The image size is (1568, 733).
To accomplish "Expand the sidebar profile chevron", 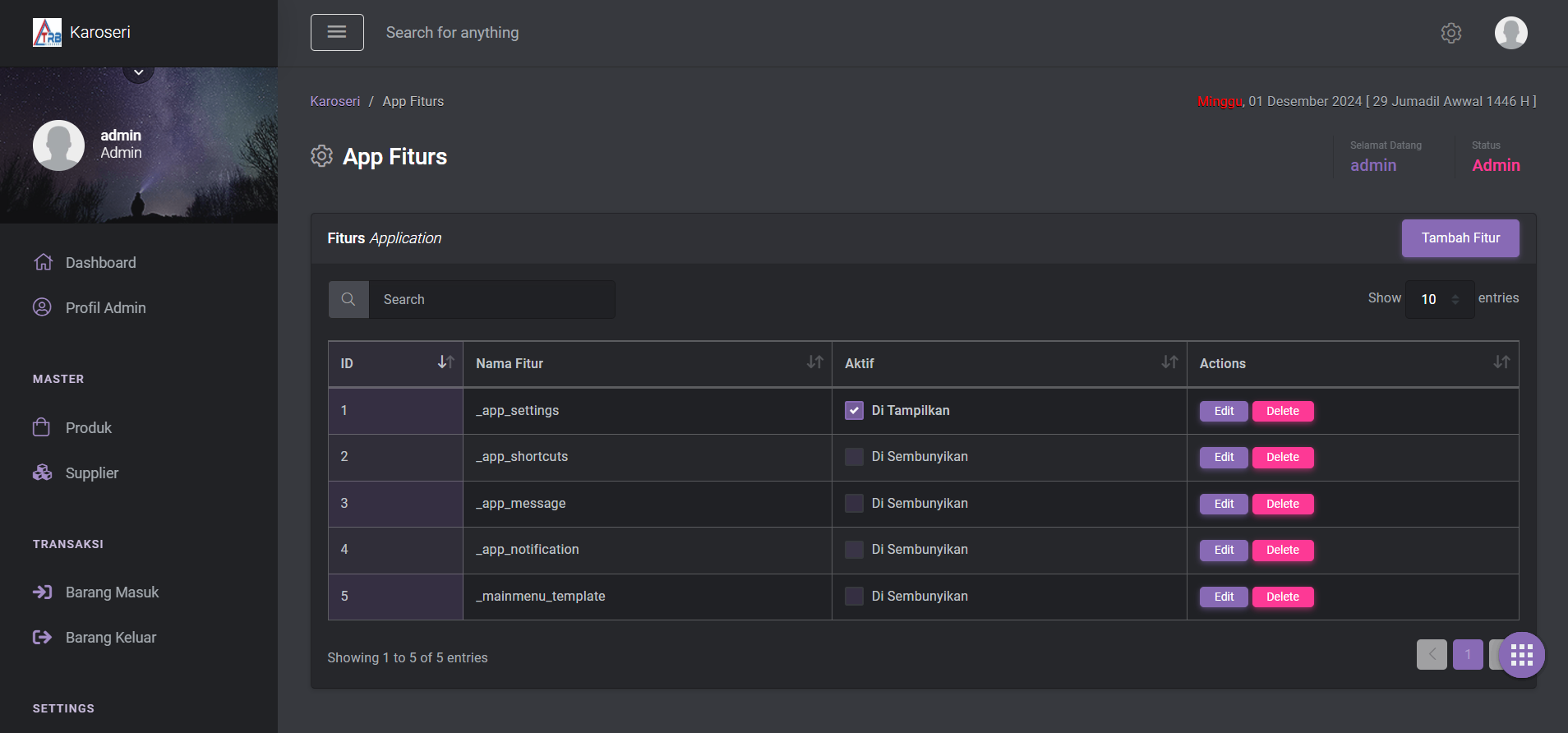I will (x=139, y=72).
